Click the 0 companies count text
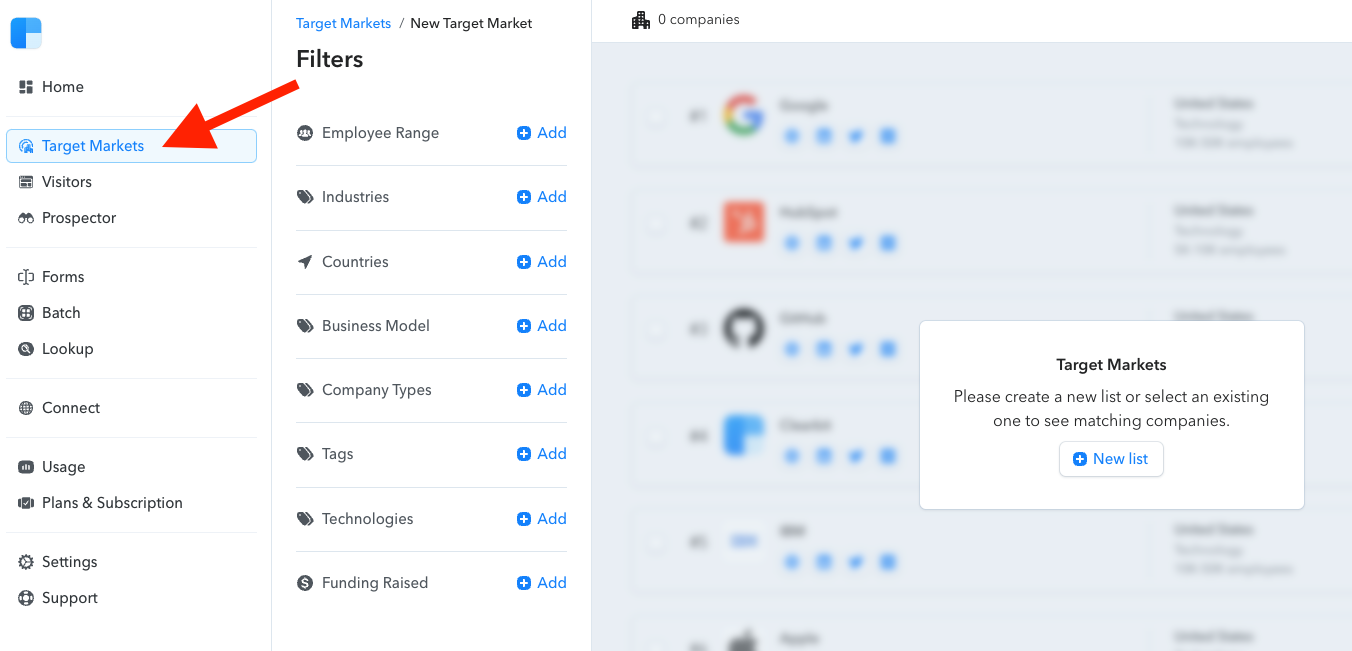 click(699, 20)
